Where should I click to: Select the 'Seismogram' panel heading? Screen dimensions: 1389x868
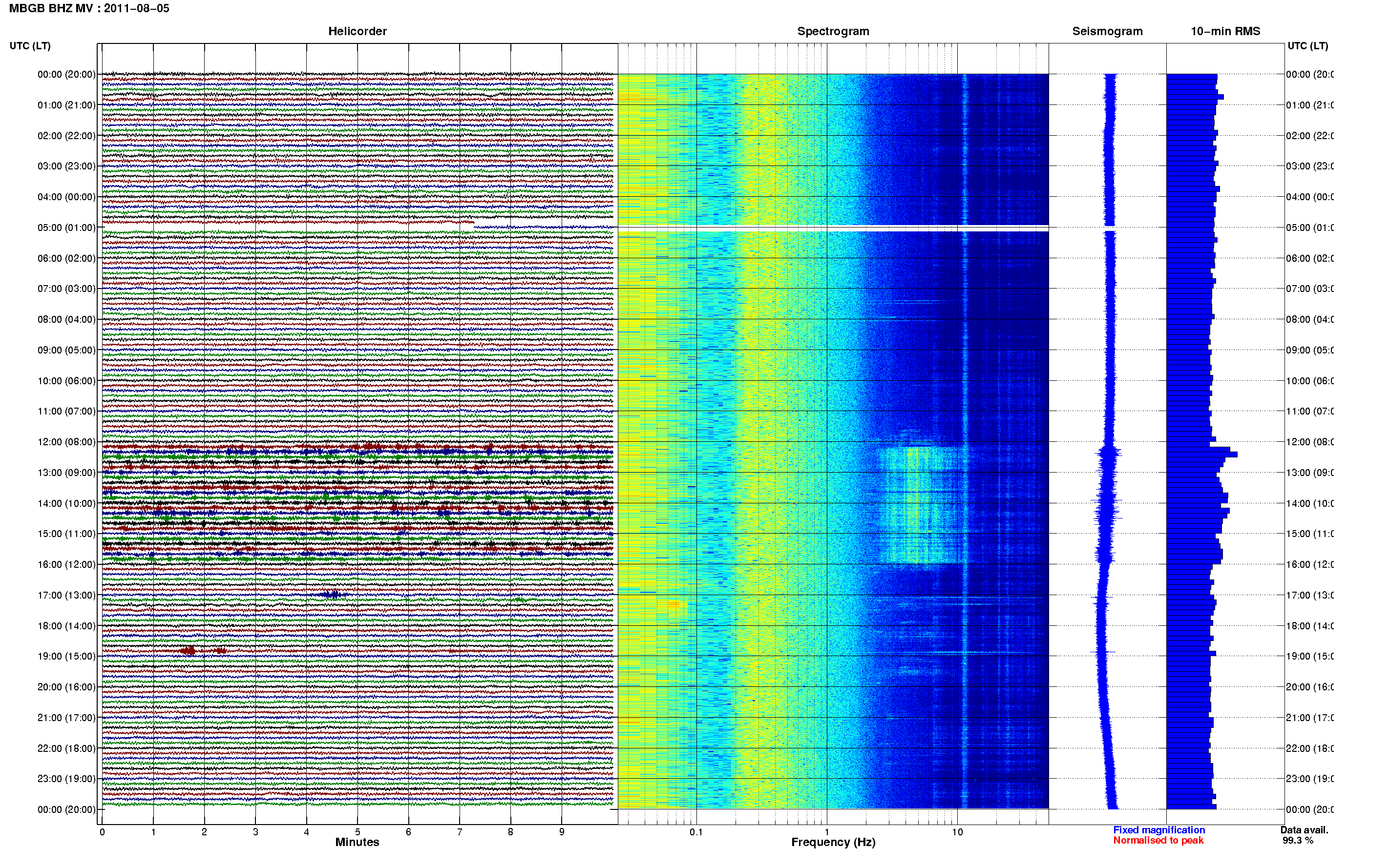pyautogui.click(x=1107, y=32)
